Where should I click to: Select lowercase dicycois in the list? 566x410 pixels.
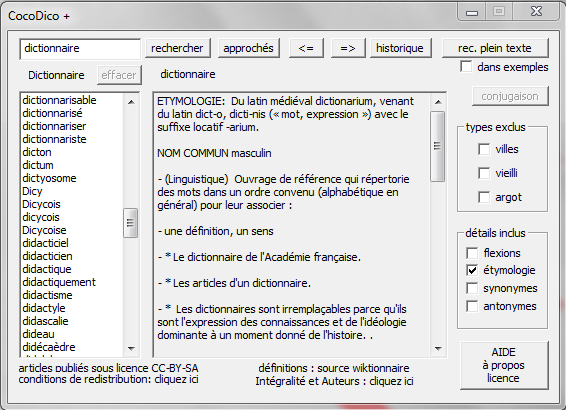pyautogui.click(x=41, y=217)
